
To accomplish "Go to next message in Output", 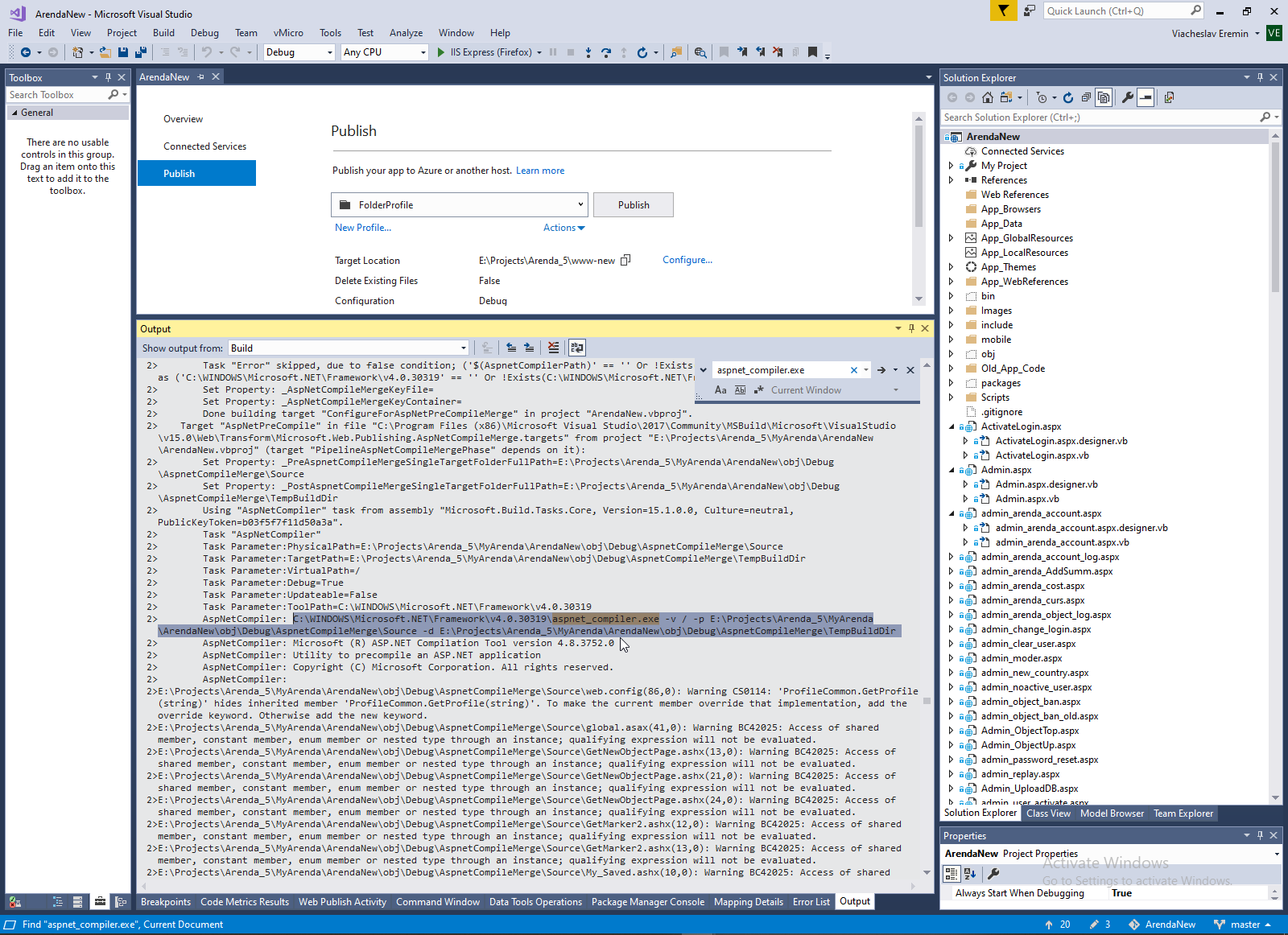I will pos(529,348).
